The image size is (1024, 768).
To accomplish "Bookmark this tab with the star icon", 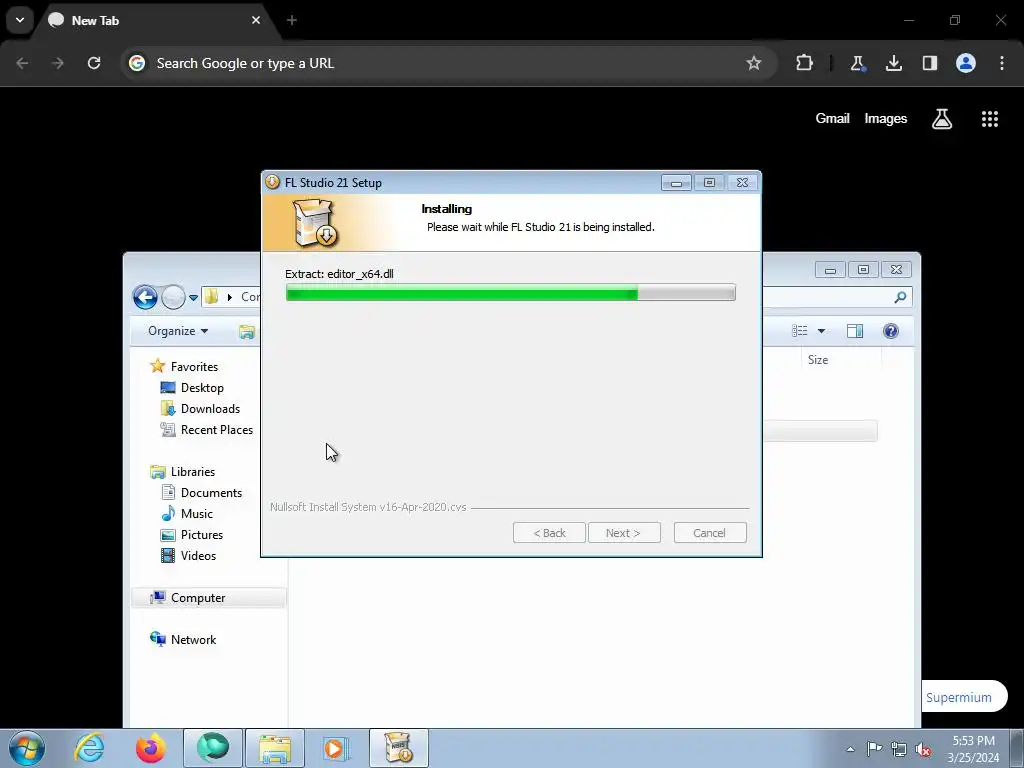I will (x=754, y=63).
